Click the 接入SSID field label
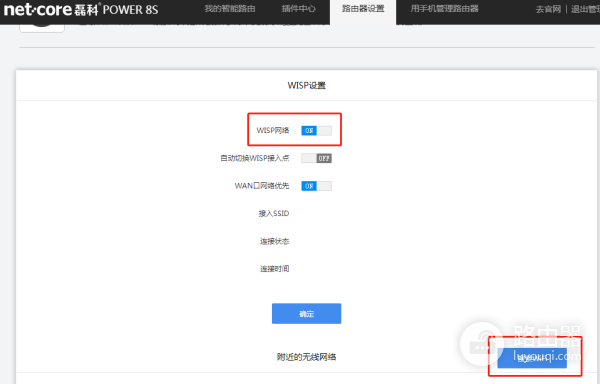Viewport: 600px width, 384px height. pos(274,213)
